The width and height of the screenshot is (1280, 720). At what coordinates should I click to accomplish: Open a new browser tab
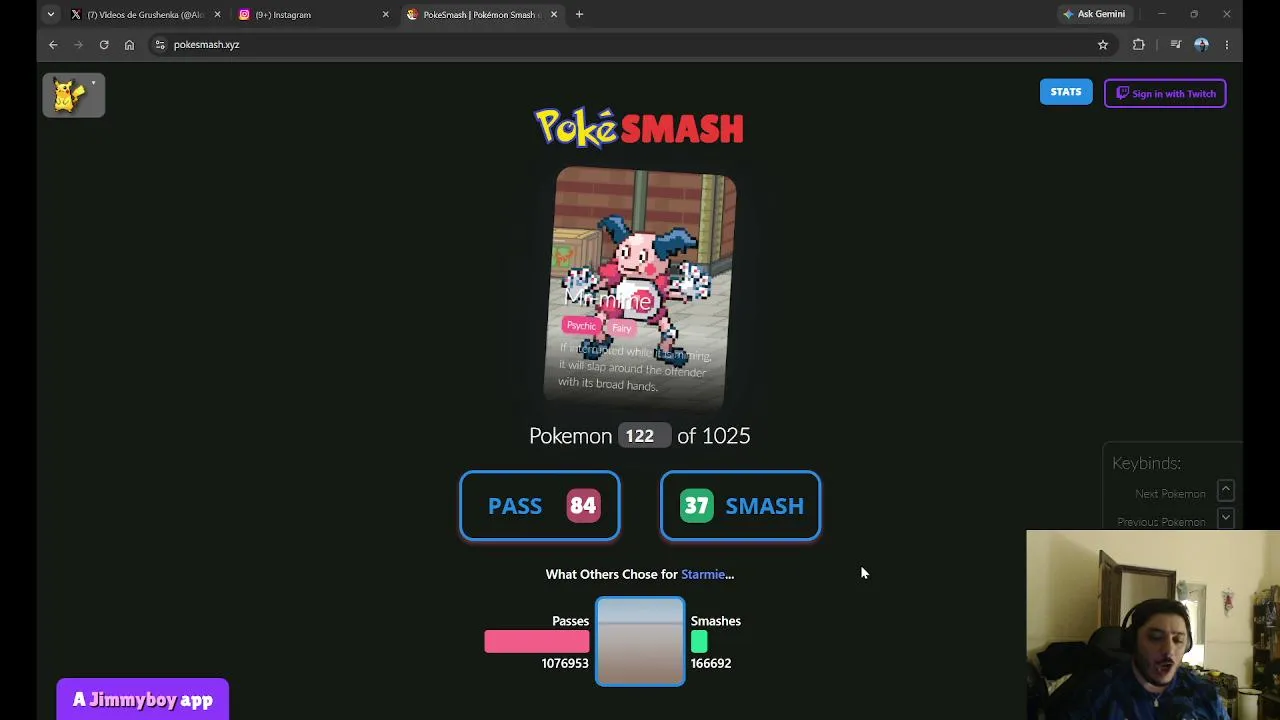click(x=579, y=15)
